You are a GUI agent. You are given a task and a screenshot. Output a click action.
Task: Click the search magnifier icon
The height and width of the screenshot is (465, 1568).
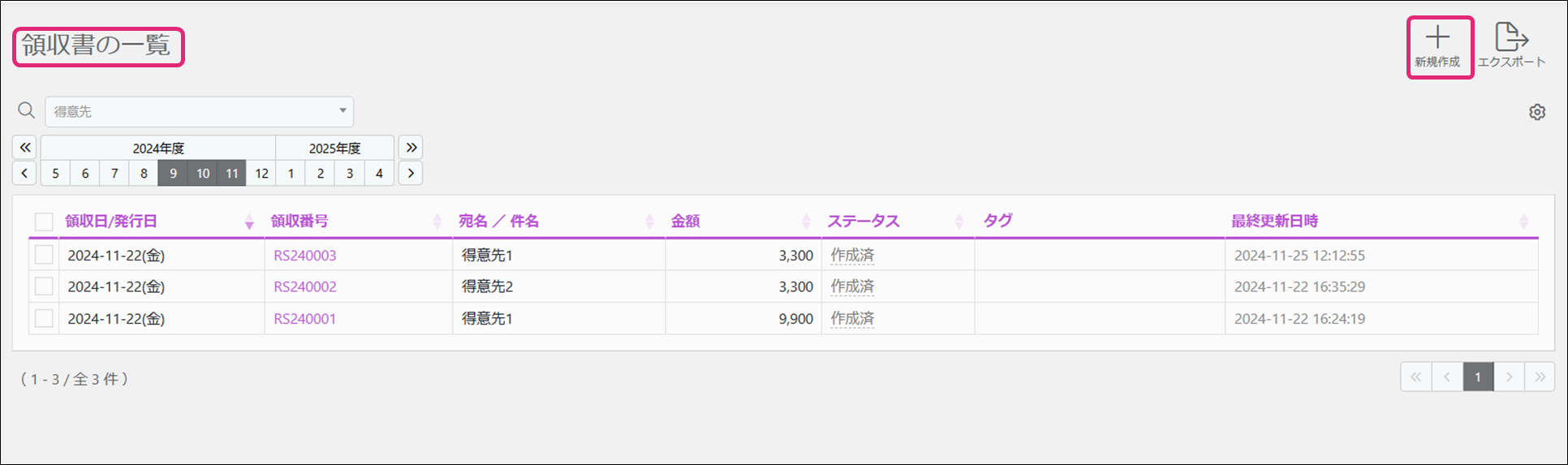27,110
